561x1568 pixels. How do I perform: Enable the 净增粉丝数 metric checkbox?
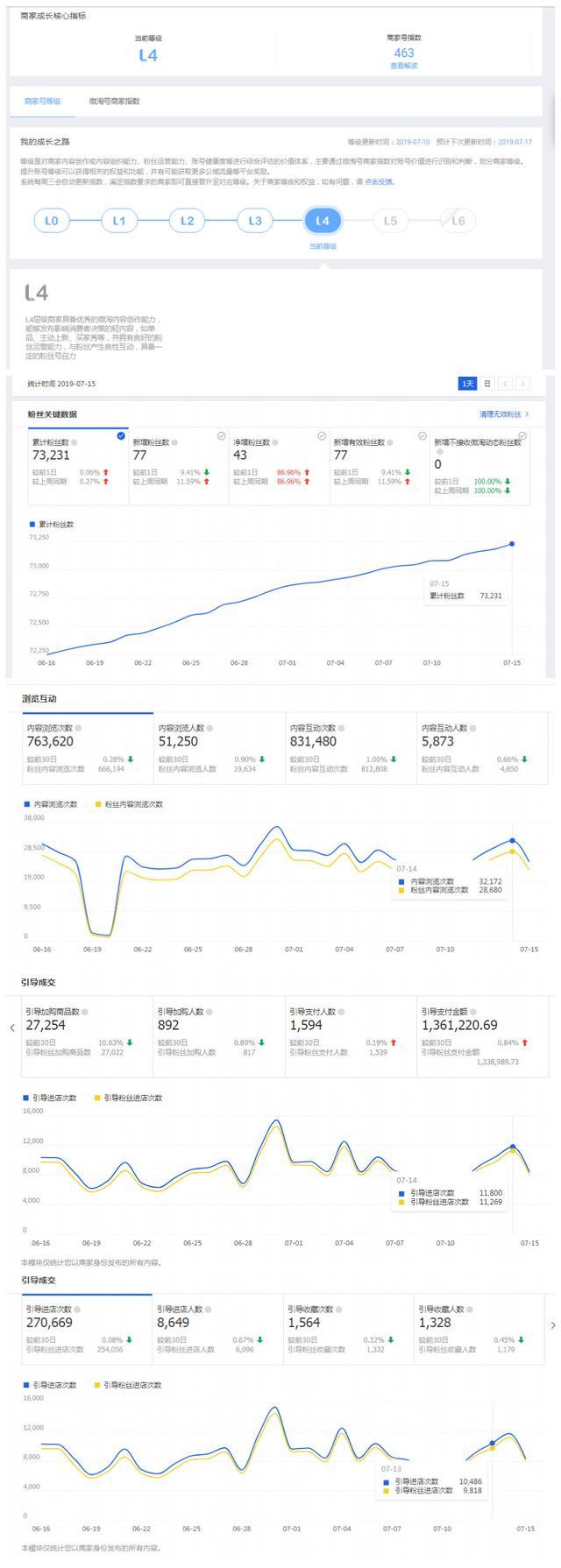point(322,435)
